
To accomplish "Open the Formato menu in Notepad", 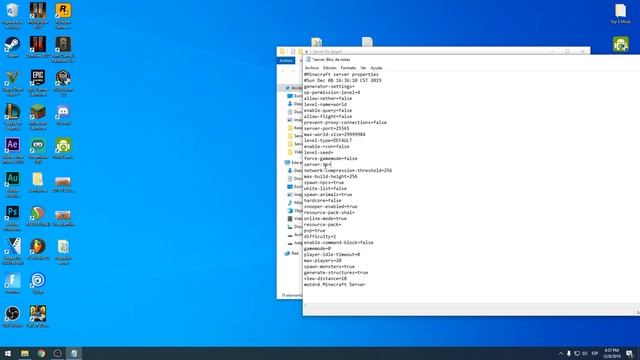I will click(x=348, y=68).
